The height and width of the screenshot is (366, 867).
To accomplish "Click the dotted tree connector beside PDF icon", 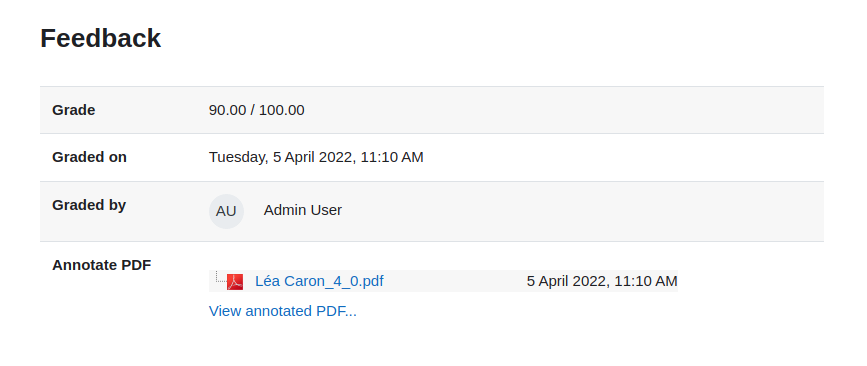I will coord(220,277).
